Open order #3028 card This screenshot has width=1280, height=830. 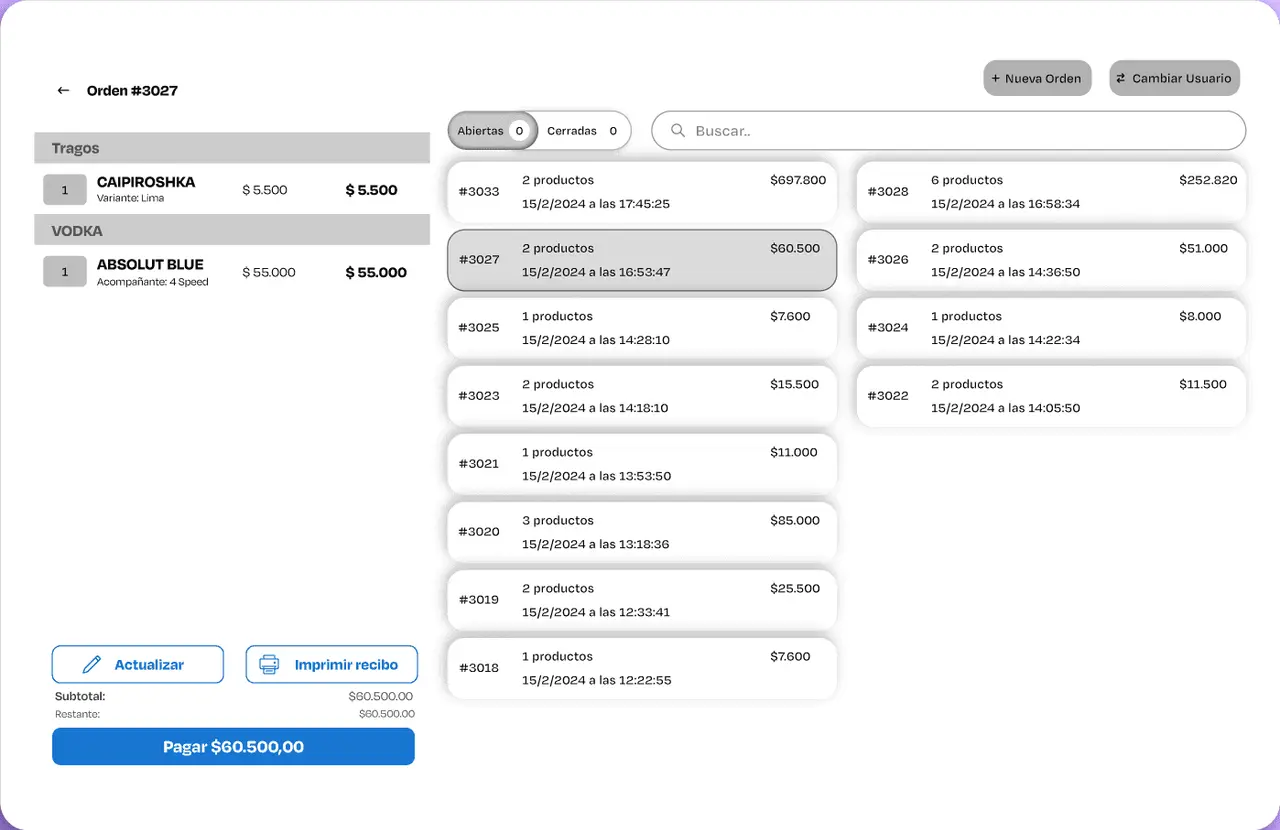tap(1051, 192)
